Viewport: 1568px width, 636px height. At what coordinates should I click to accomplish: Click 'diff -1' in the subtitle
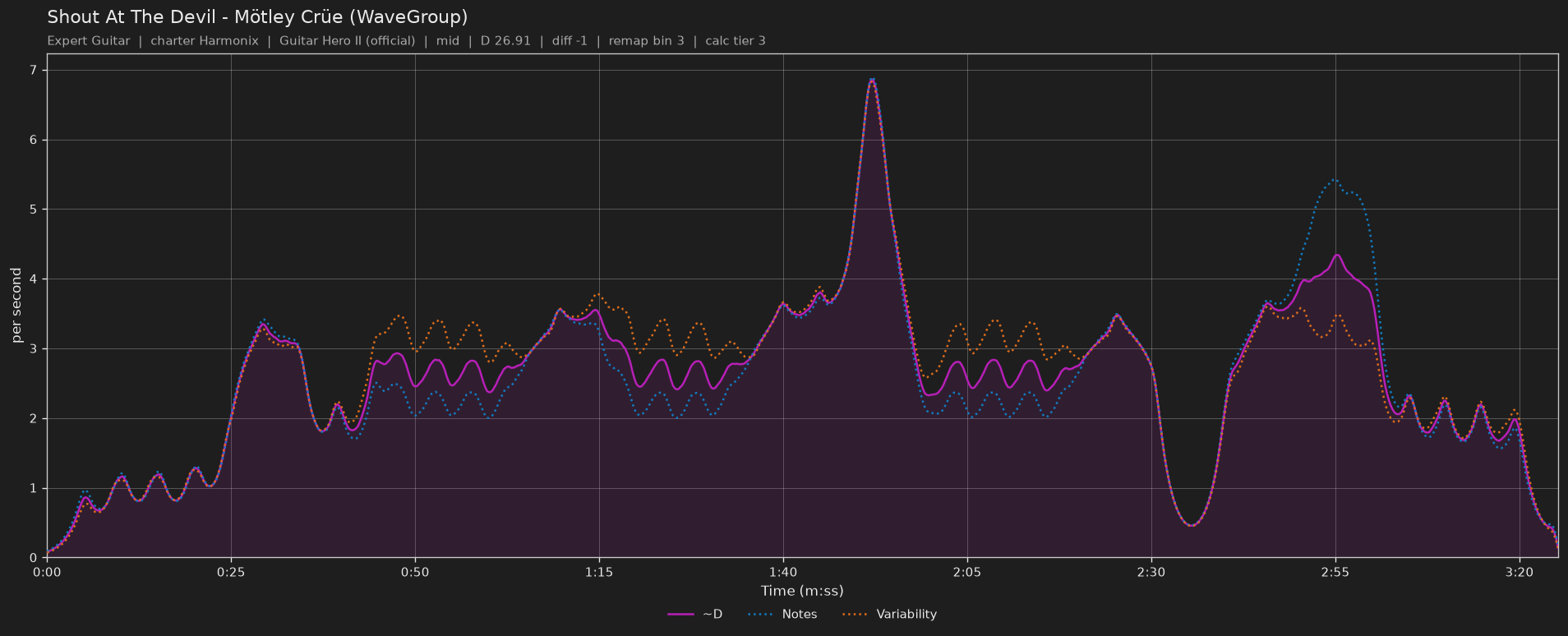point(570,41)
